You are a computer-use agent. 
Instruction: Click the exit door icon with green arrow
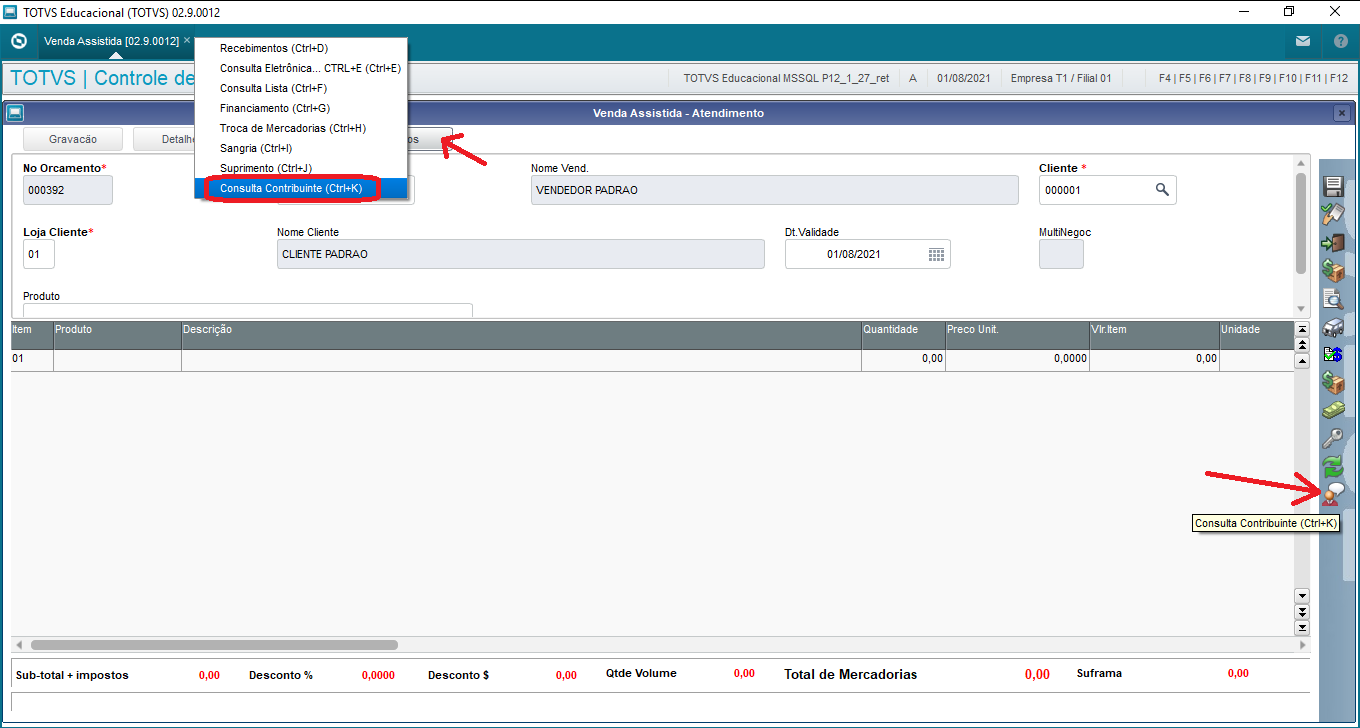[x=1333, y=242]
